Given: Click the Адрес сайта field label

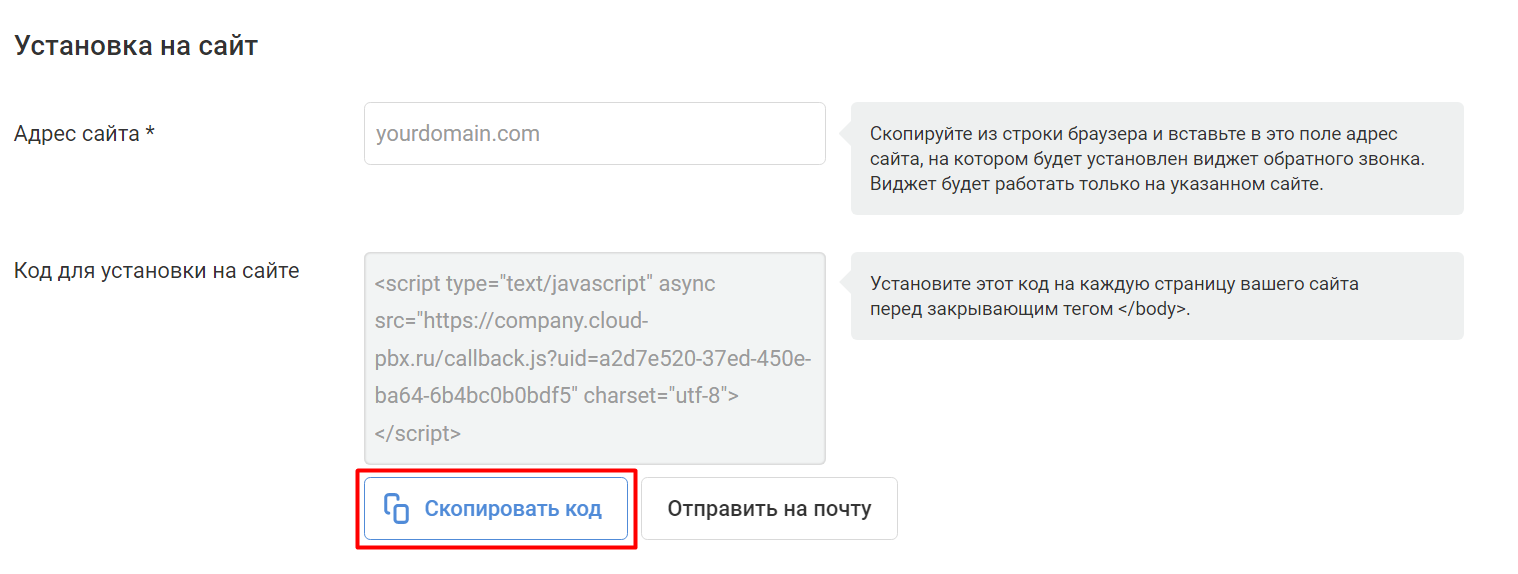Looking at the screenshot, I should point(84,133).
